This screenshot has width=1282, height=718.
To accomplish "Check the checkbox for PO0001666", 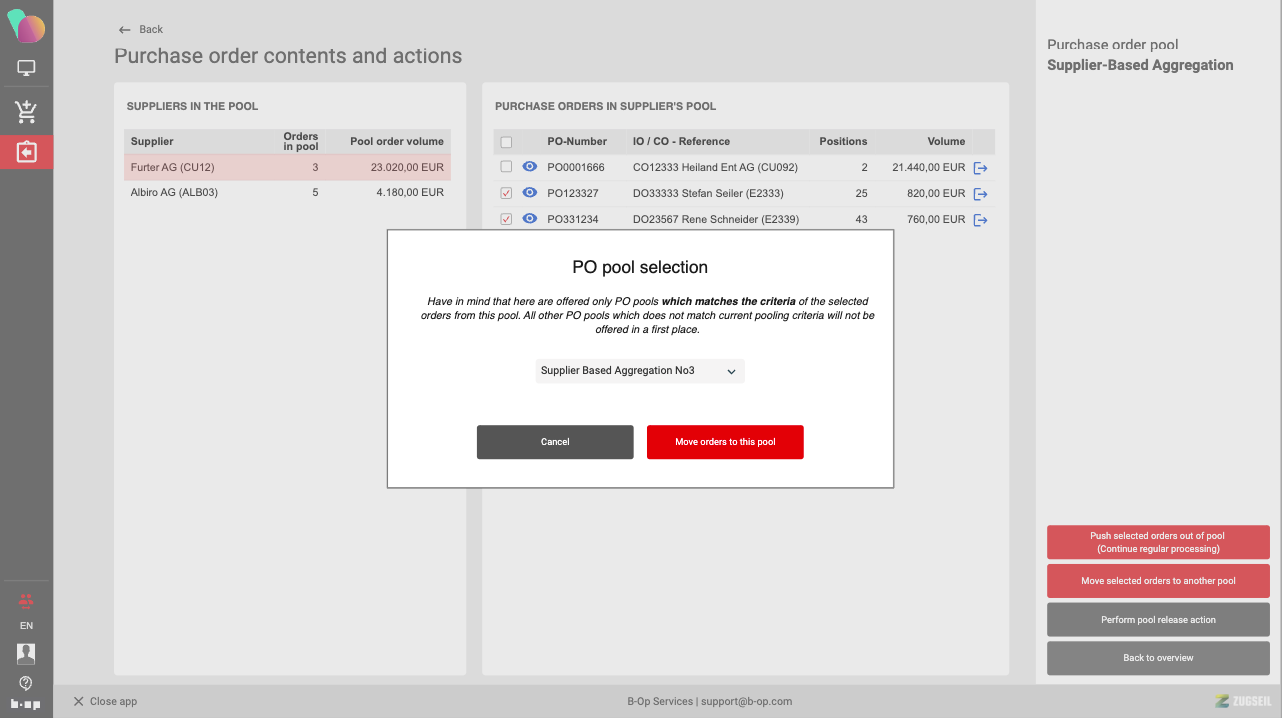I will click(506, 167).
